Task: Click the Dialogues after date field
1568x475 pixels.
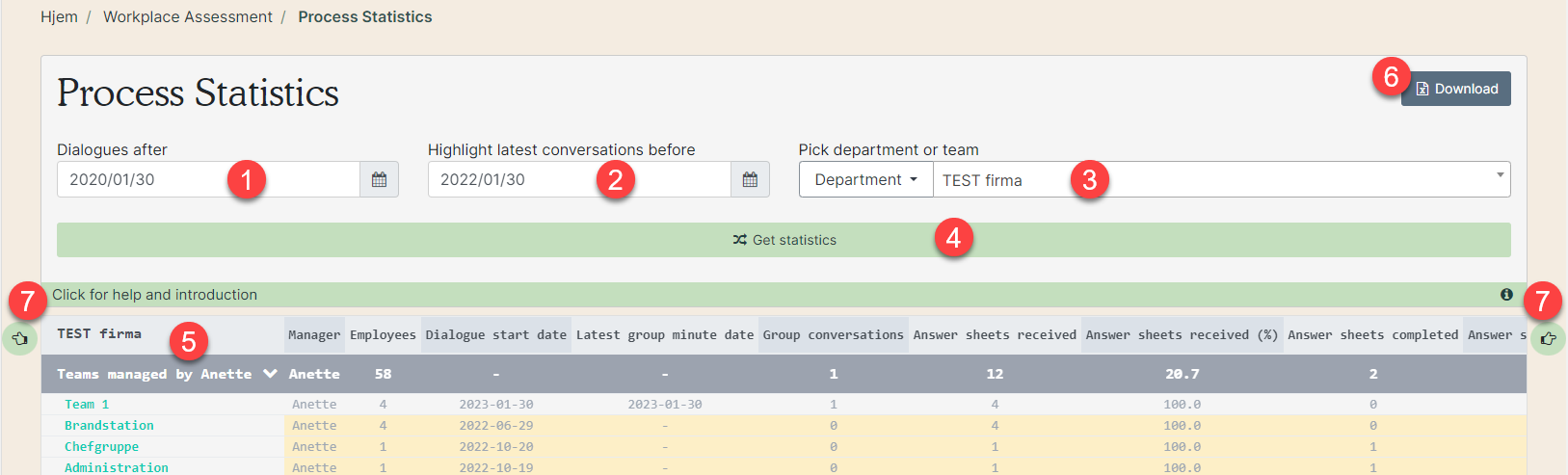Action: click(x=208, y=179)
